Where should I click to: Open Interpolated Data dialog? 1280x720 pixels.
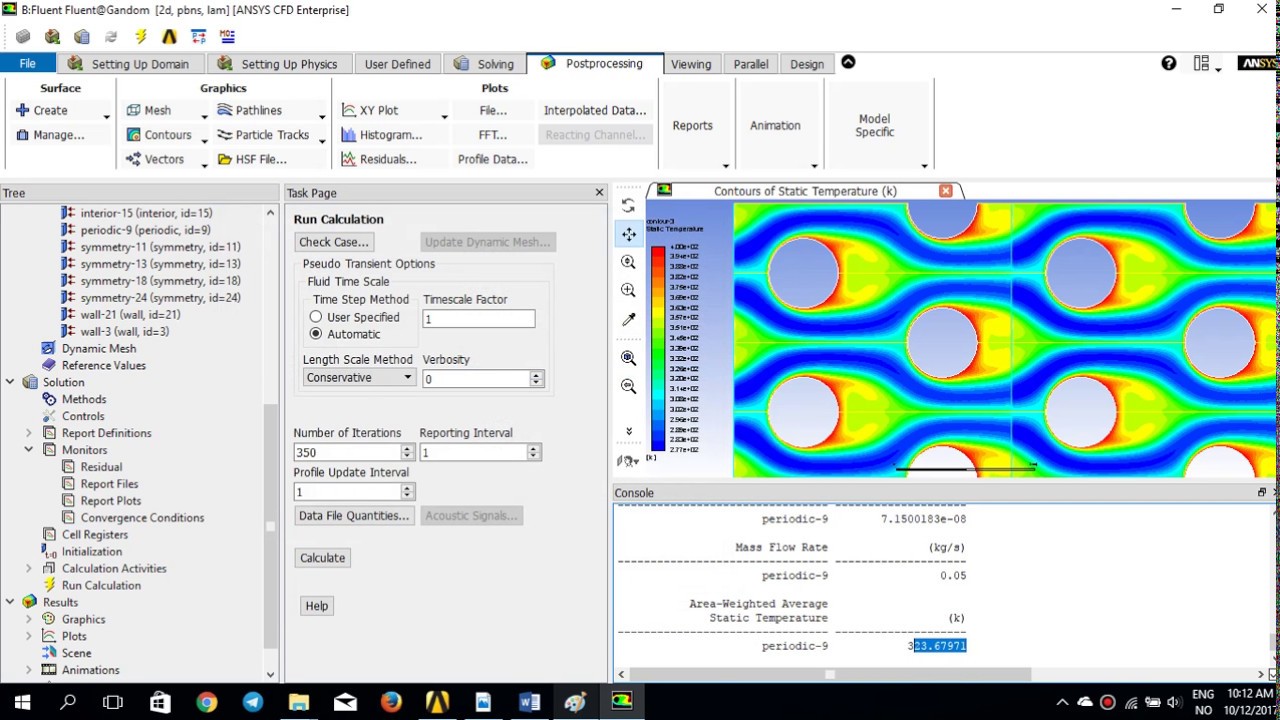(595, 110)
